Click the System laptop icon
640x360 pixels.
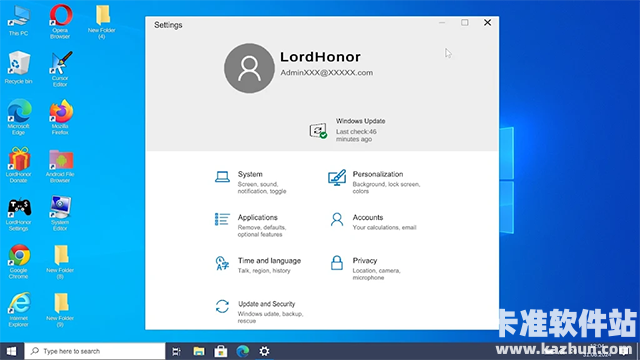[222, 177]
